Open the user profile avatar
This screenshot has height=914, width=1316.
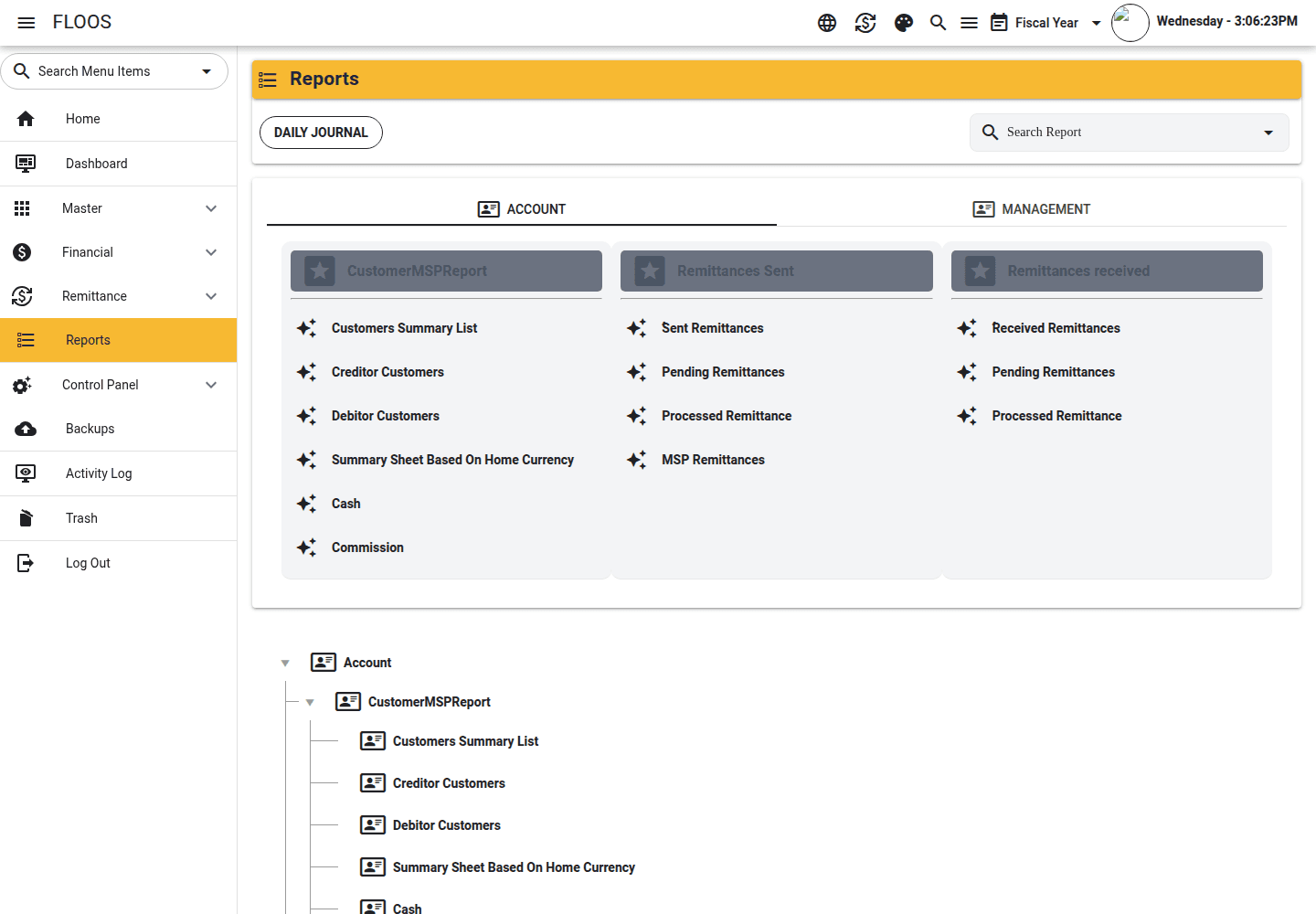pos(1130,23)
